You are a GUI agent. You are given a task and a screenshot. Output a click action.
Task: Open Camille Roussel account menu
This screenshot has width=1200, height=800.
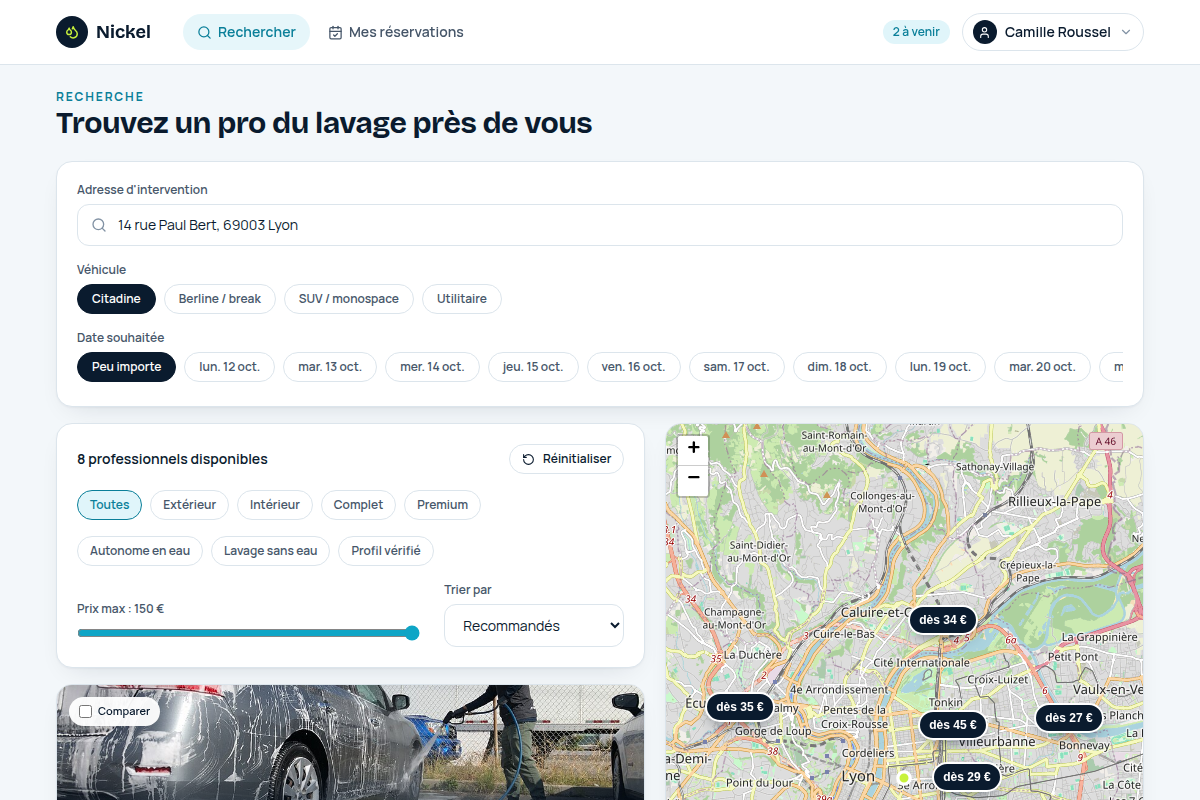tap(1053, 32)
